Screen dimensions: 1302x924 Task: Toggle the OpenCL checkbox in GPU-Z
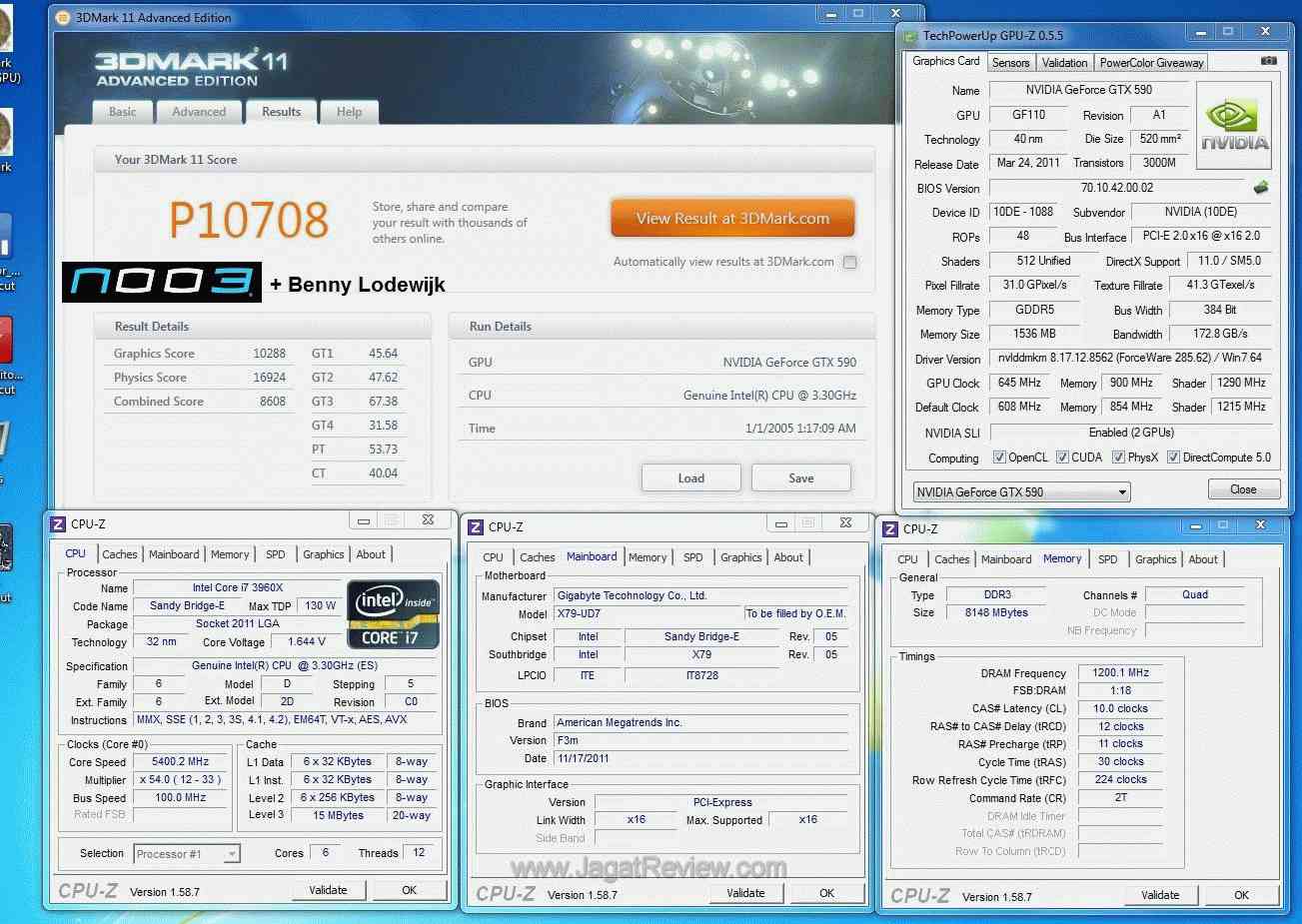tap(999, 458)
